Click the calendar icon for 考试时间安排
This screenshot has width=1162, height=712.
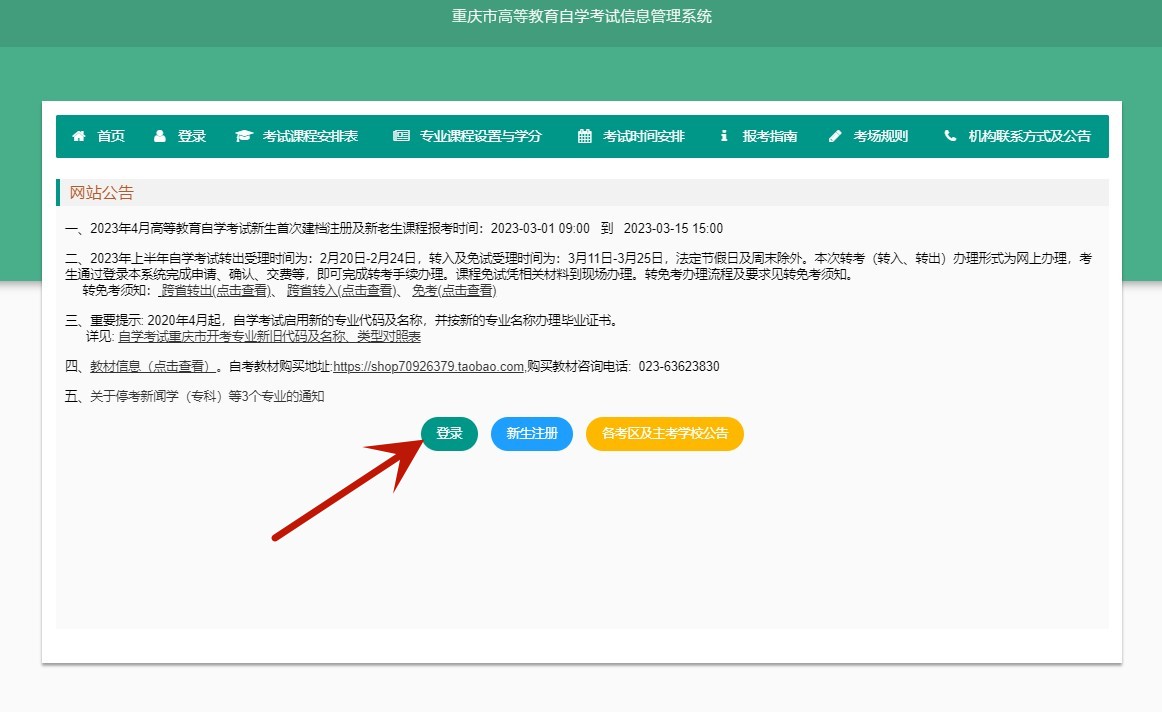coord(585,137)
